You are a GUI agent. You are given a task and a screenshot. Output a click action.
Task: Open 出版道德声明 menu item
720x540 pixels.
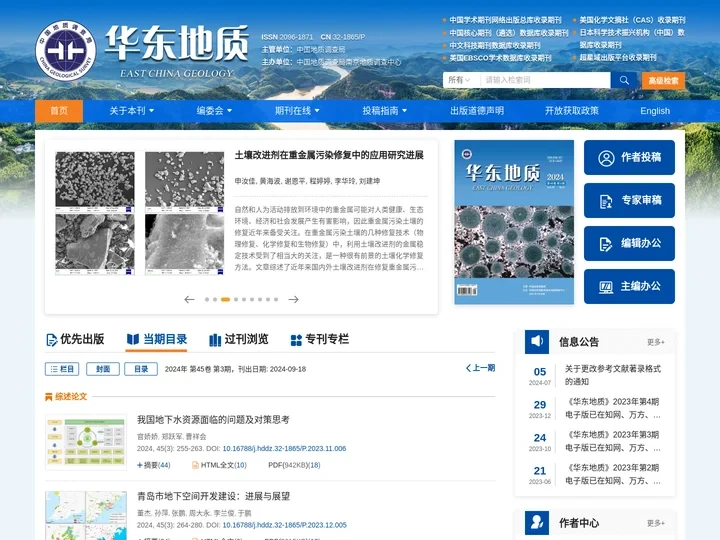(x=477, y=111)
